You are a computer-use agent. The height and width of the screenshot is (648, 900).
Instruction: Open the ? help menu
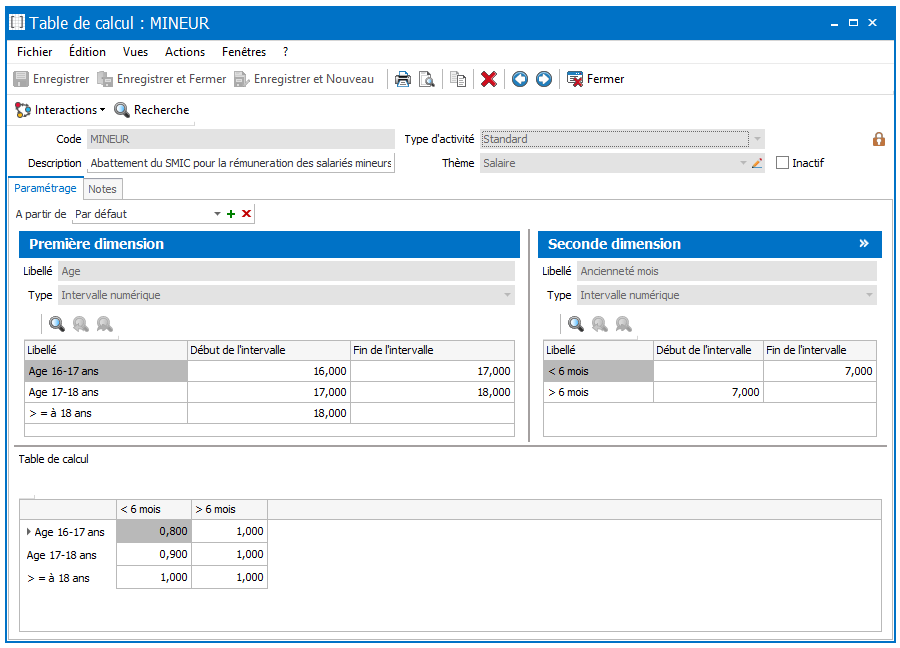click(x=285, y=52)
